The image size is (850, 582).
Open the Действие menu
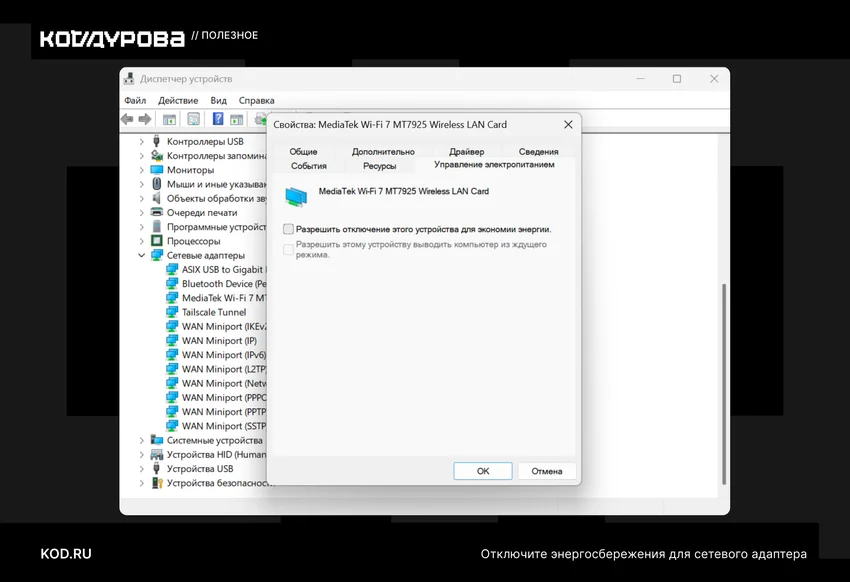178,100
